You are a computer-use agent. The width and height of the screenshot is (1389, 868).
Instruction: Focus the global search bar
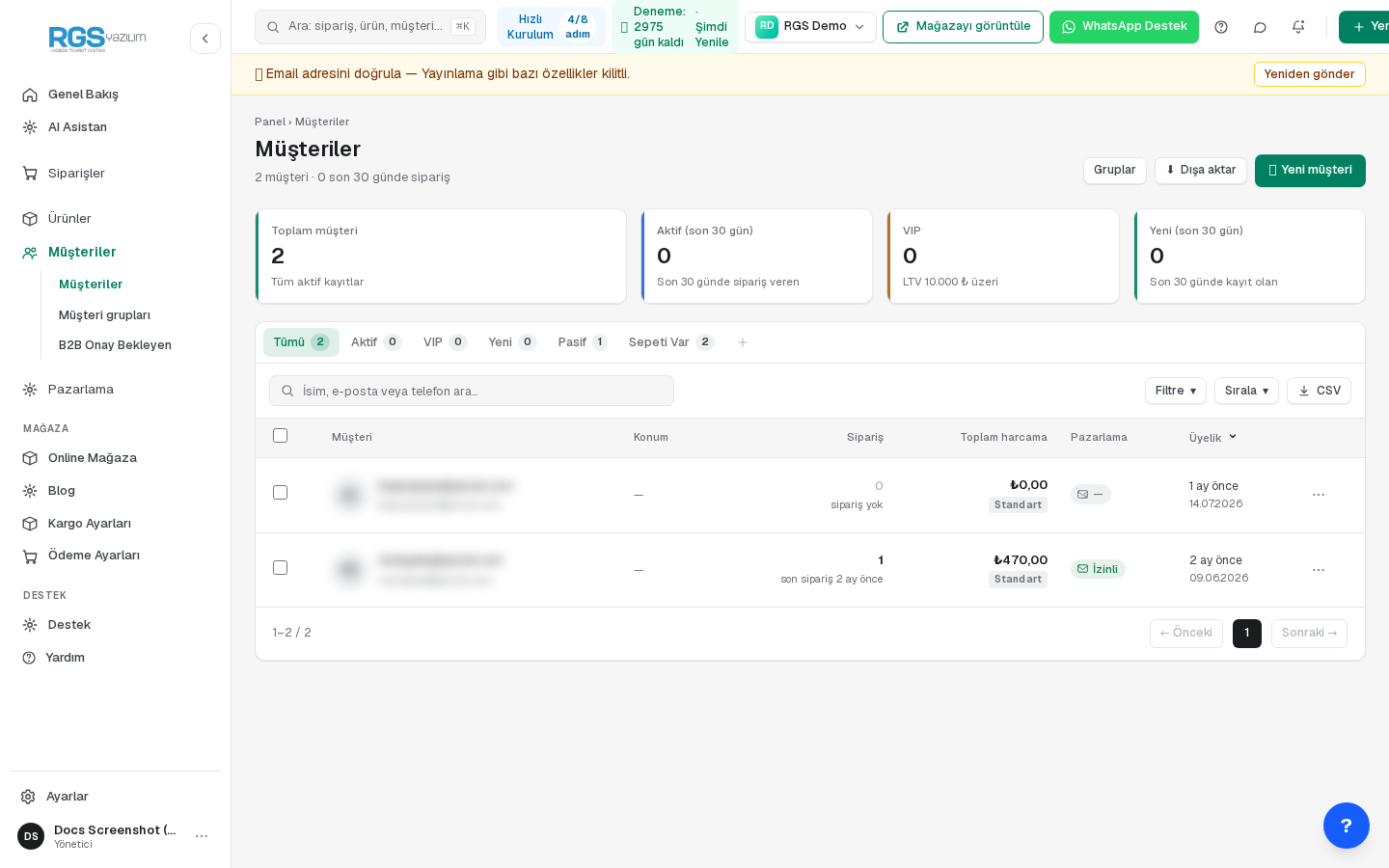[370, 27]
